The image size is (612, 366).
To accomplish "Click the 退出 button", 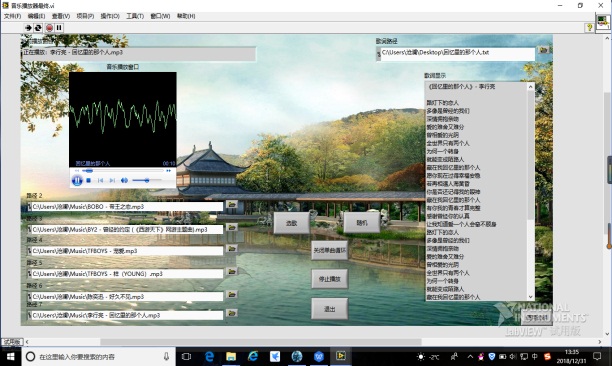I will (x=329, y=309).
